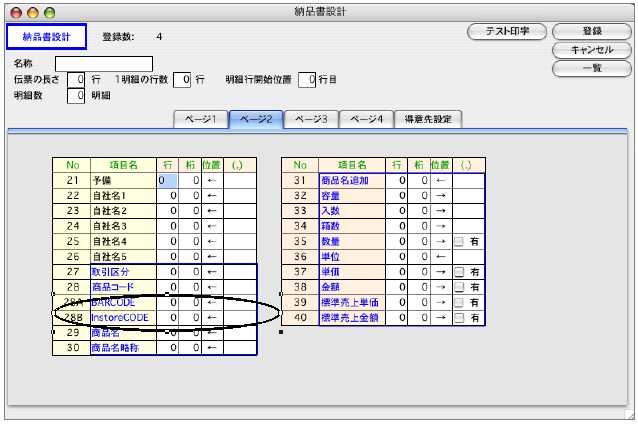Viewport: 638px width, 425px height.
Task: Switch to the ページ1 tab
Action: pyautogui.click(x=199, y=119)
